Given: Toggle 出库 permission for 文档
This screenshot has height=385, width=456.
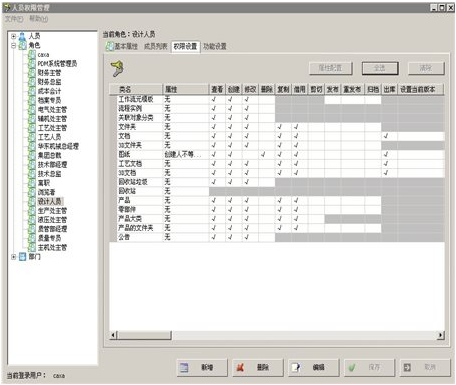Looking at the screenshot, I should [386, 136].
